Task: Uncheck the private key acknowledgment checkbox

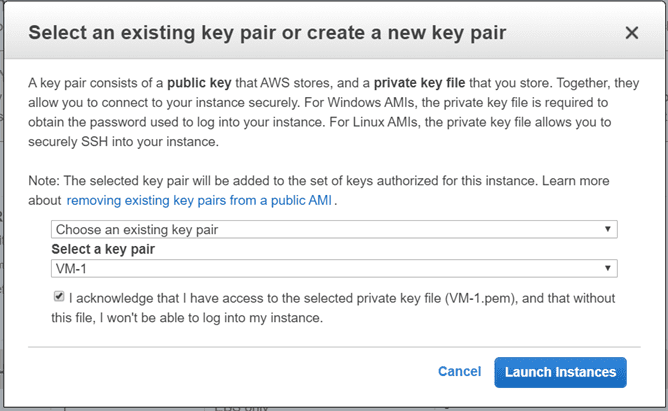Action: 59,297
